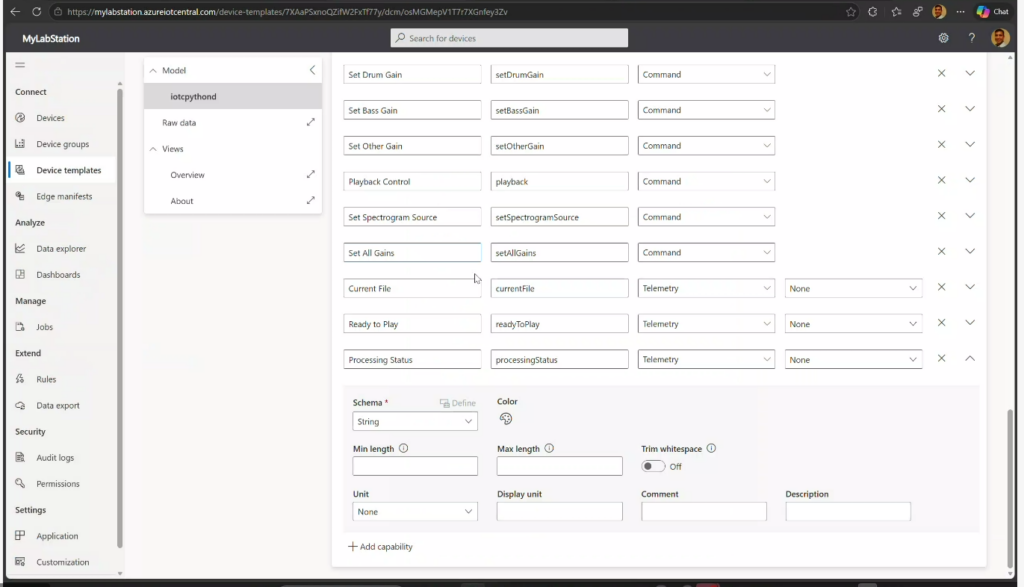Click Min length info icon
This screenshot has height=587, width=1024.
pos(403,449)
